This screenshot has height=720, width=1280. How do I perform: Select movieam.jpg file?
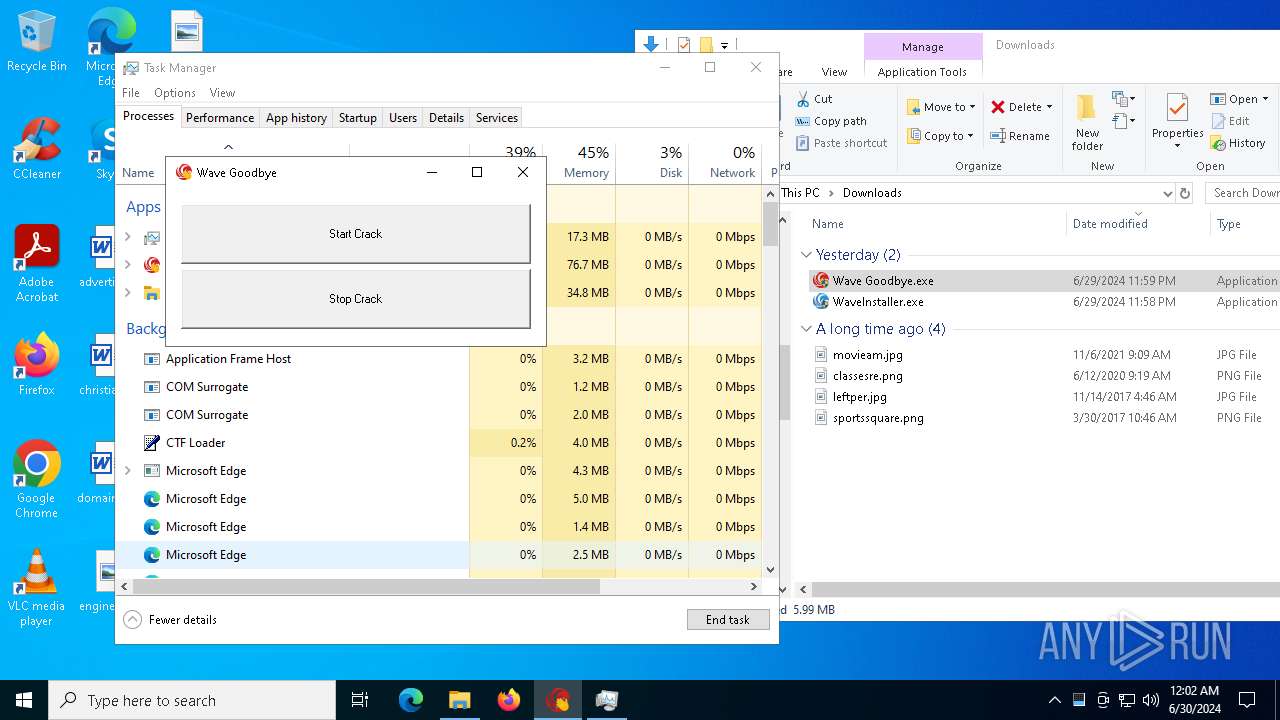pyautogui.click(x=867, y=355)
